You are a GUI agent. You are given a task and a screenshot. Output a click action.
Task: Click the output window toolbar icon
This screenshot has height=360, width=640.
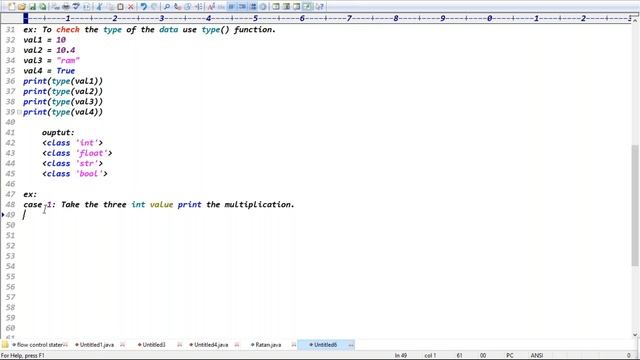(x=287, y=7)
